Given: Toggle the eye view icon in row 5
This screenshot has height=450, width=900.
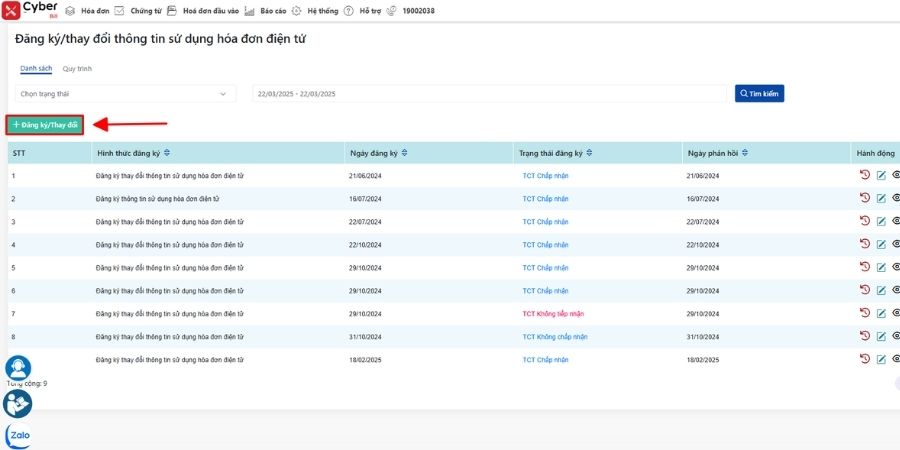Looking at the screenshot, I should (x=896, y=267).
